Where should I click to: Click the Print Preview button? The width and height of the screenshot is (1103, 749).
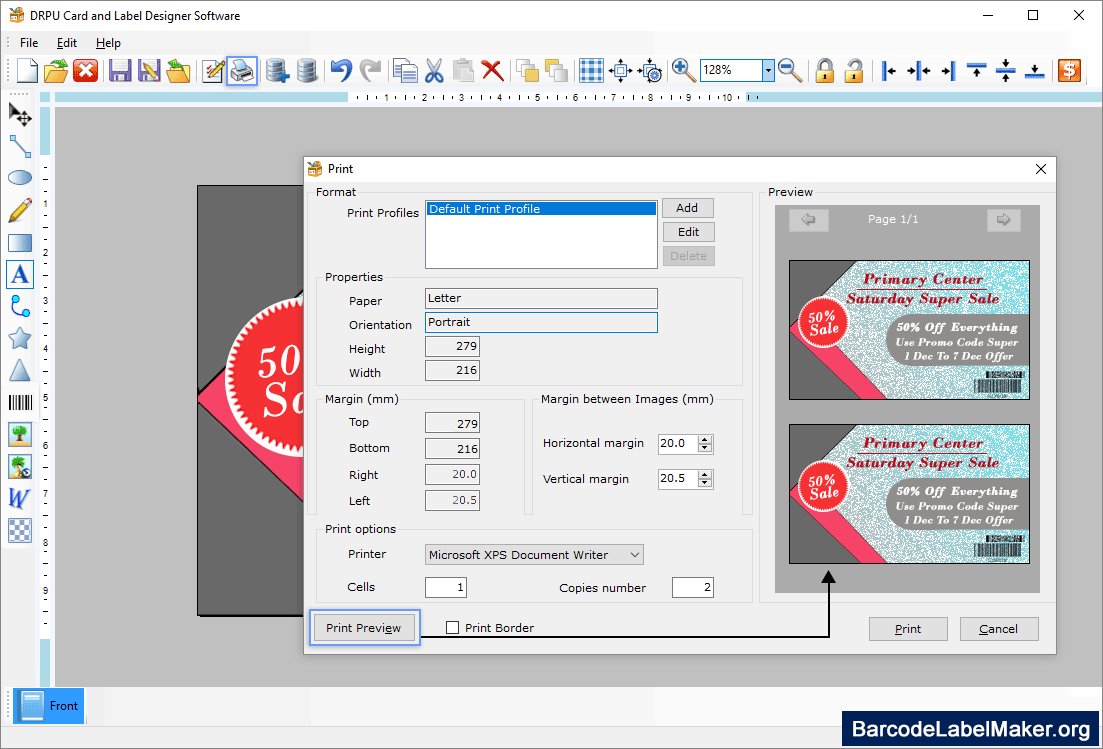(x=364, y=627)
